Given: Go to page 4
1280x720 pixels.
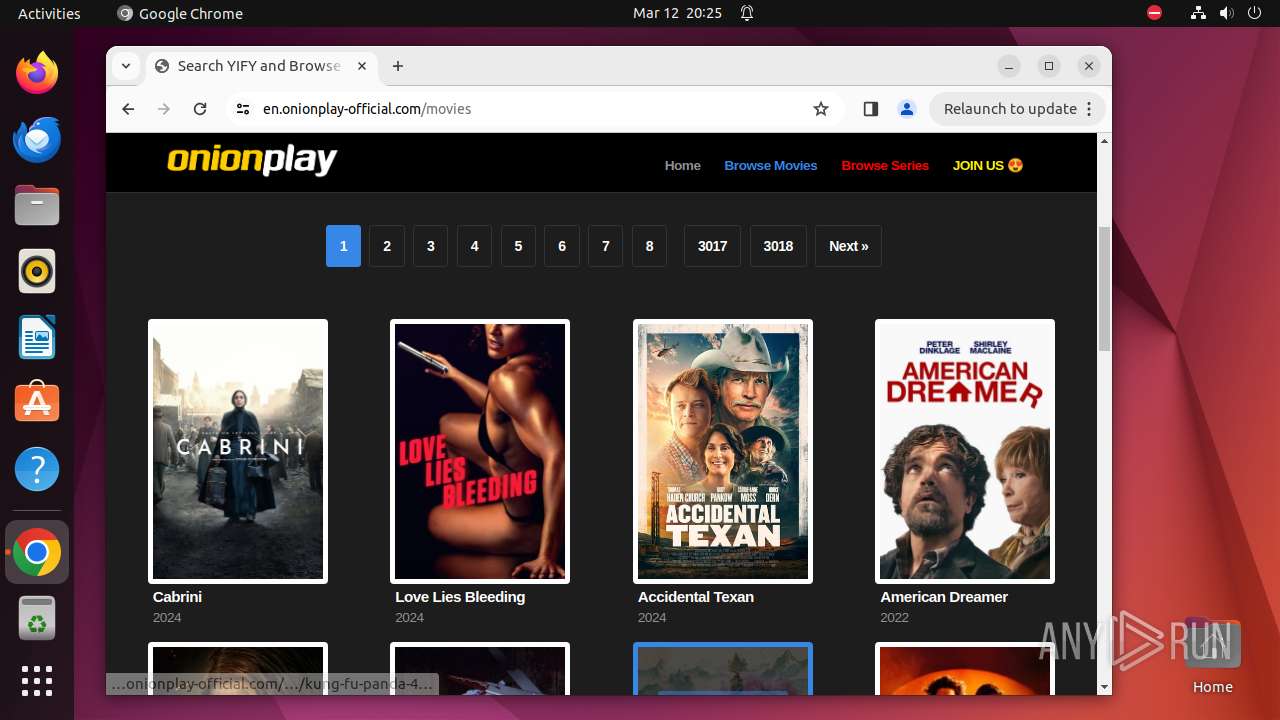Looking at the screenshot, I should click(474, 246).
